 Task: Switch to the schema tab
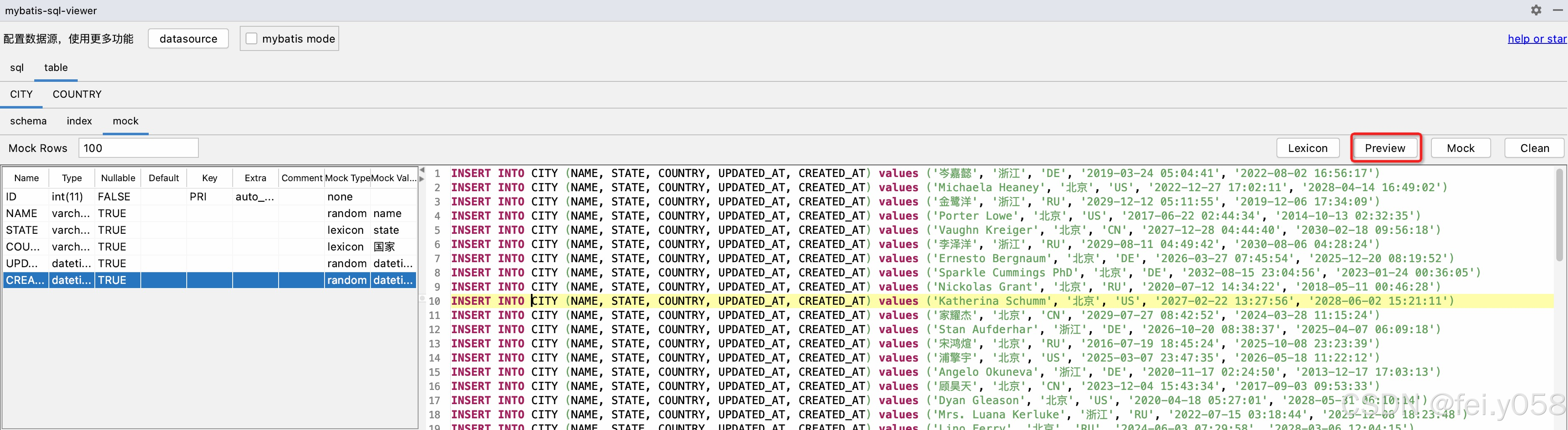[x=28, y=121]
